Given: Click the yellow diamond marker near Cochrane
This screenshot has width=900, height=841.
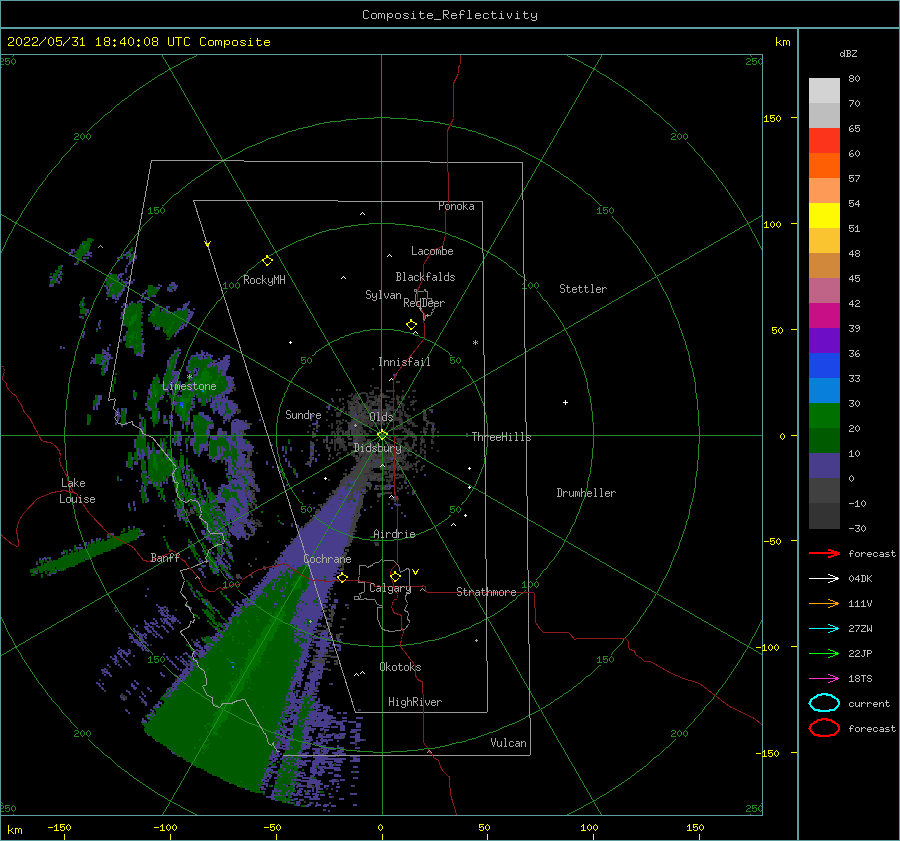Looking at the screenshot, I should pos(342,578).
